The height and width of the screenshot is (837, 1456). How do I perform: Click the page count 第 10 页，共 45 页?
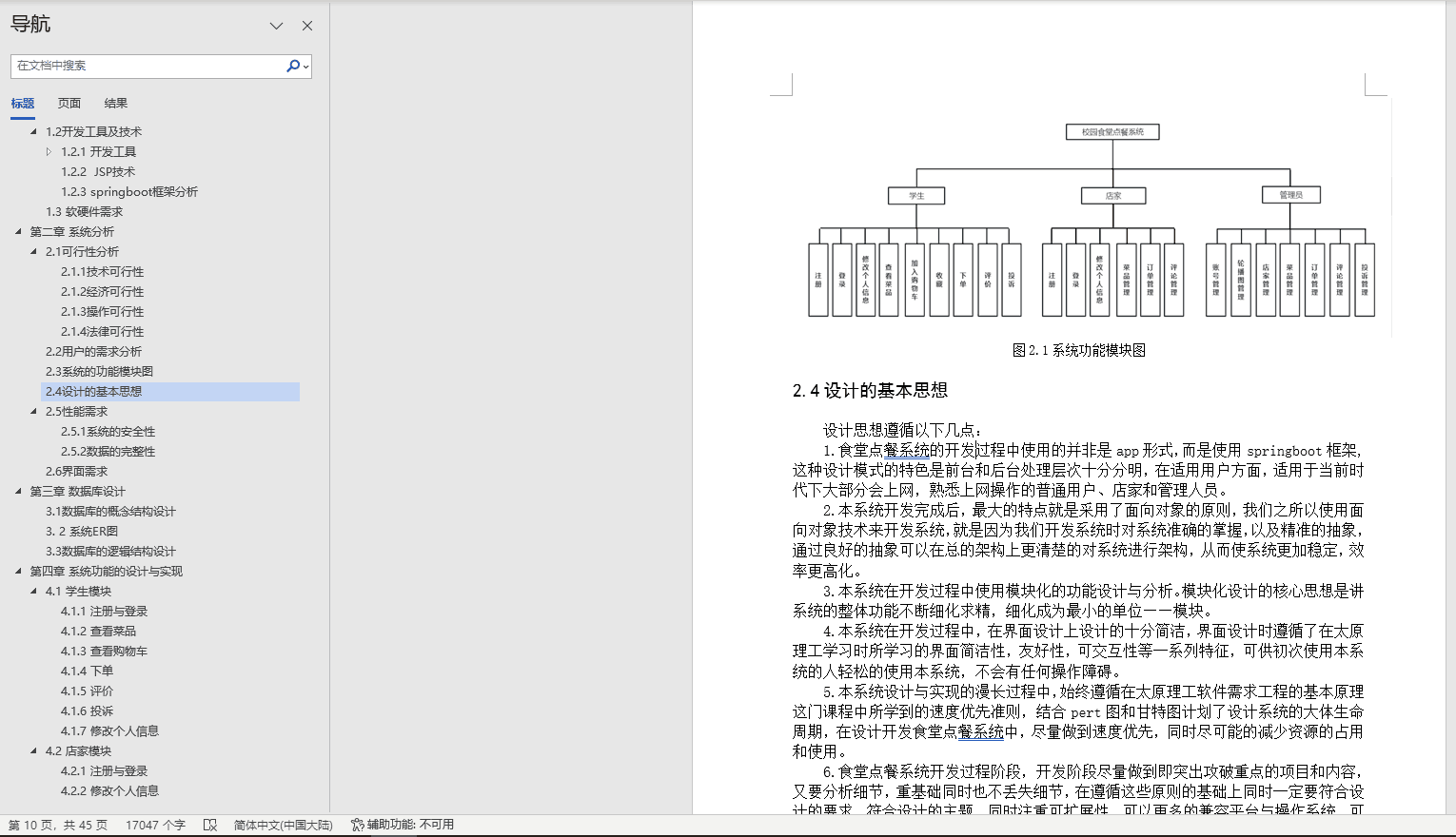57,825
